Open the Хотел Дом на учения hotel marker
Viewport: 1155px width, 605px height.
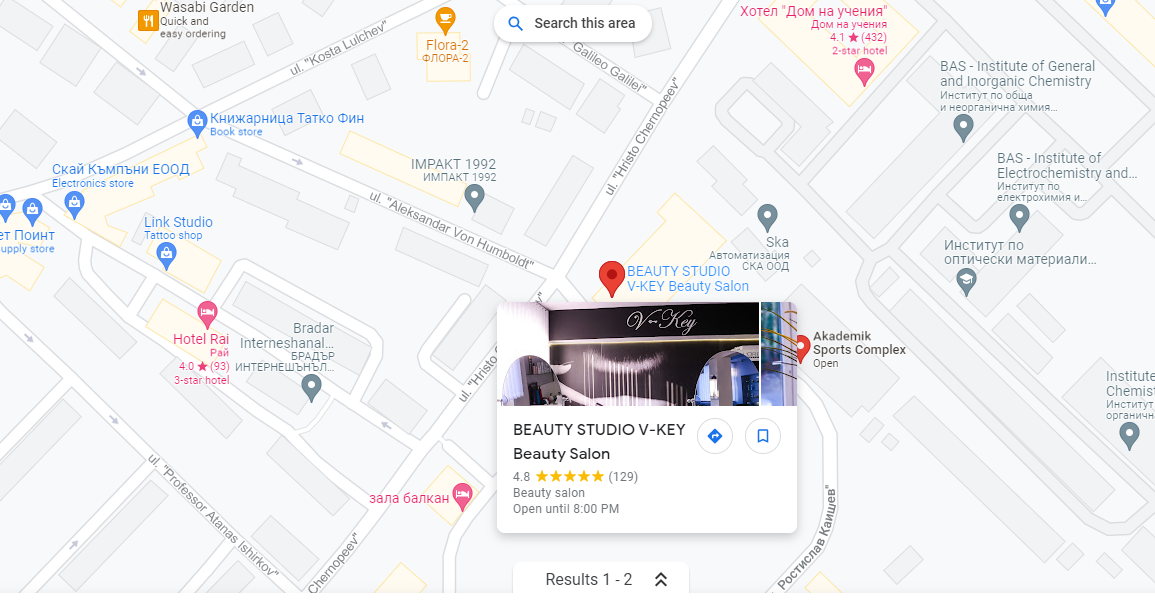[x=864, y=72]
